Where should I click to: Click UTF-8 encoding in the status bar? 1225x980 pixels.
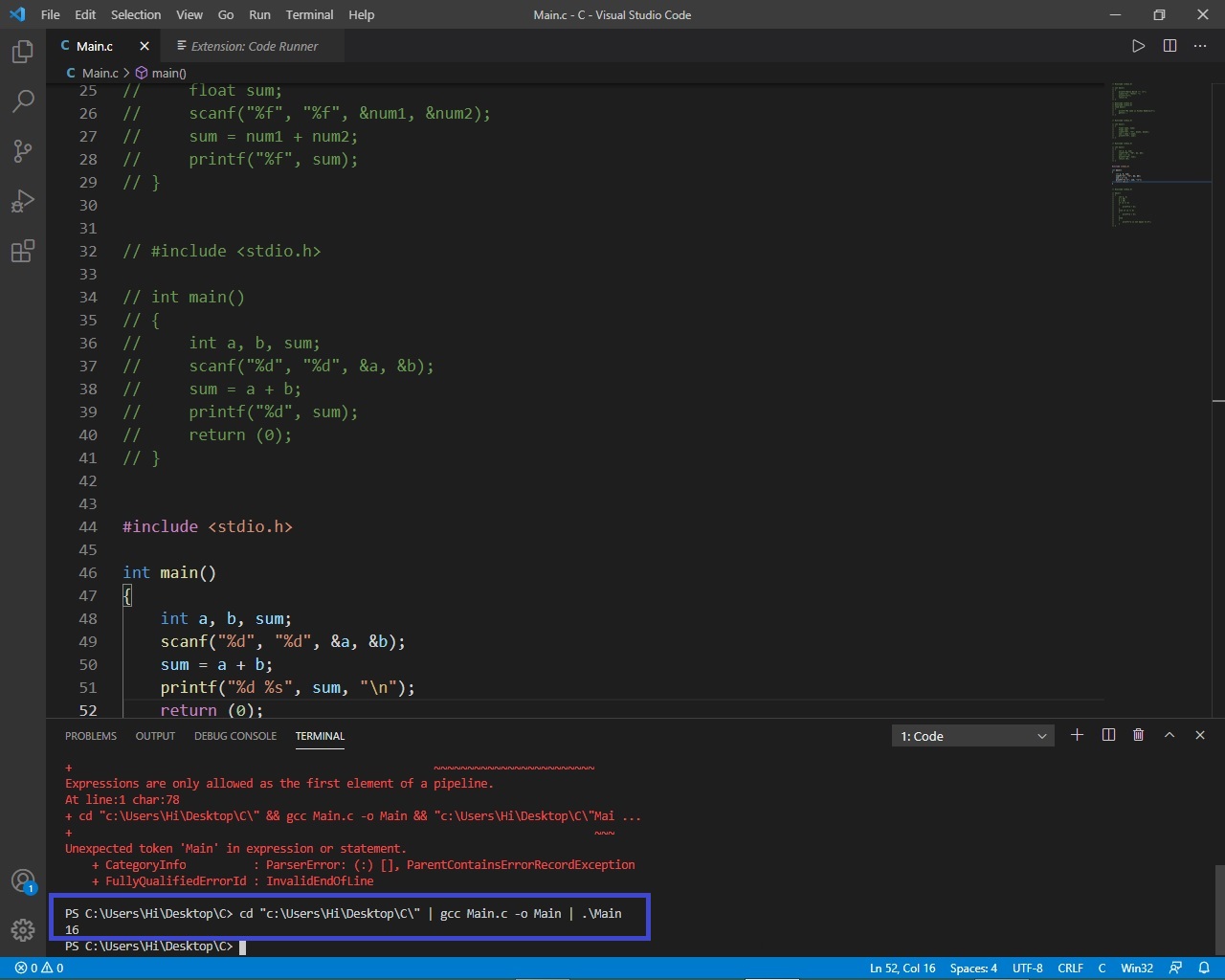click(1027, 968)
